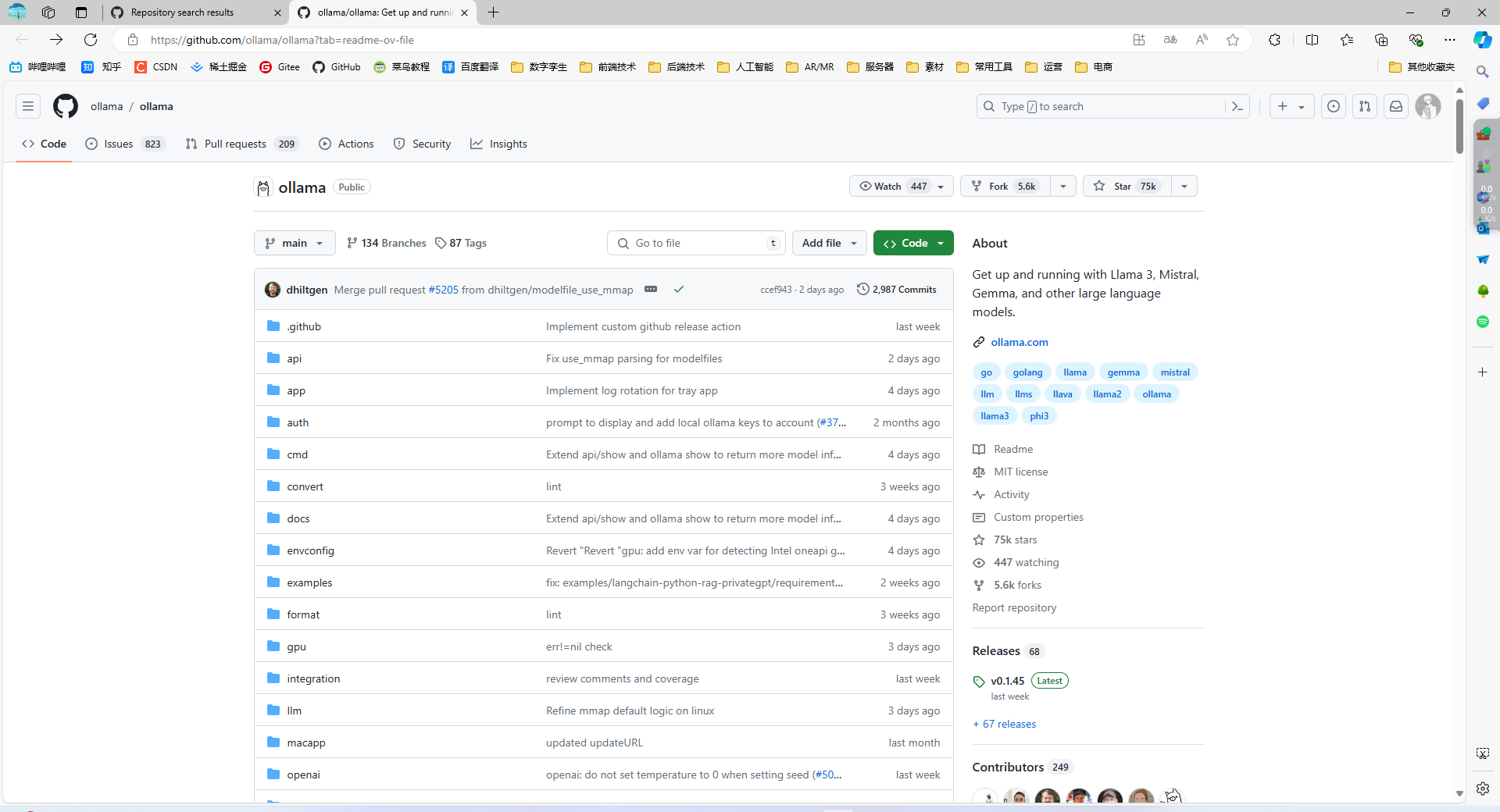
Task: Open the GitHub homepage via Octocat logo
Action: pyautogui.click(x=66, y=106)
